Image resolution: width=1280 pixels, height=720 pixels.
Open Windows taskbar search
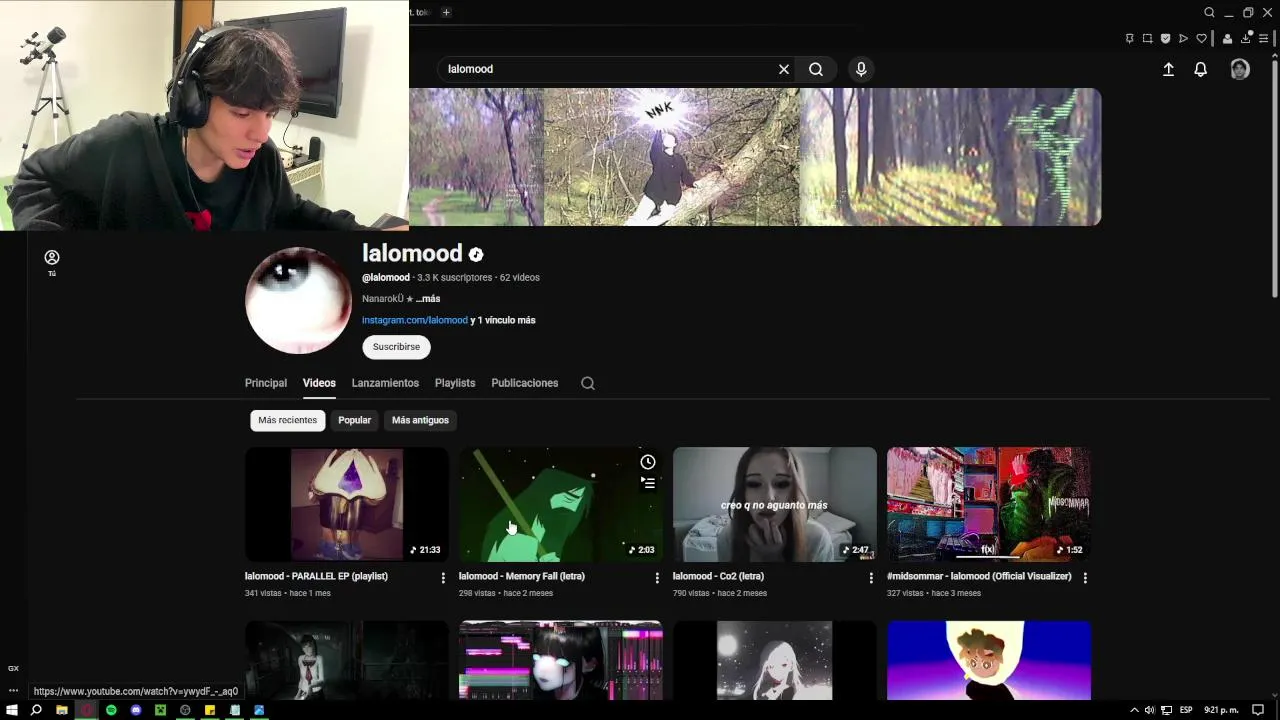(x=36, y=710)
